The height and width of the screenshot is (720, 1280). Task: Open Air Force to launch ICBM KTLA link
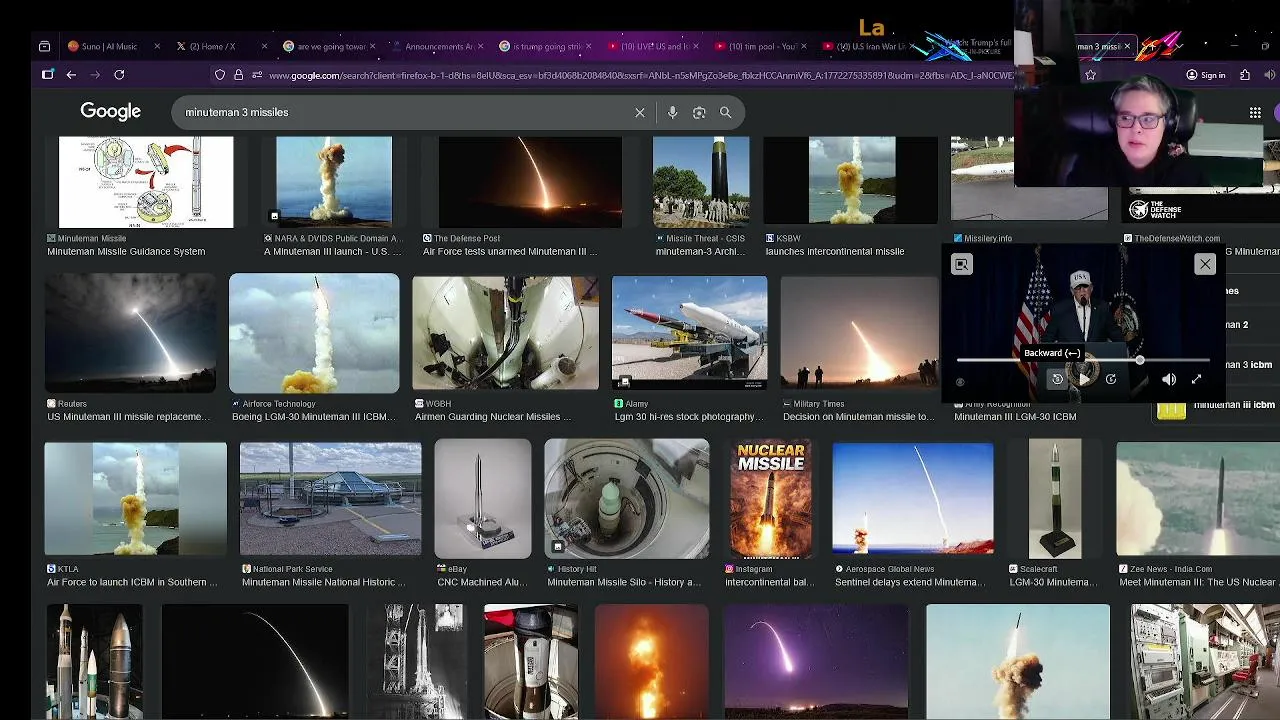(x=132, y=582)
